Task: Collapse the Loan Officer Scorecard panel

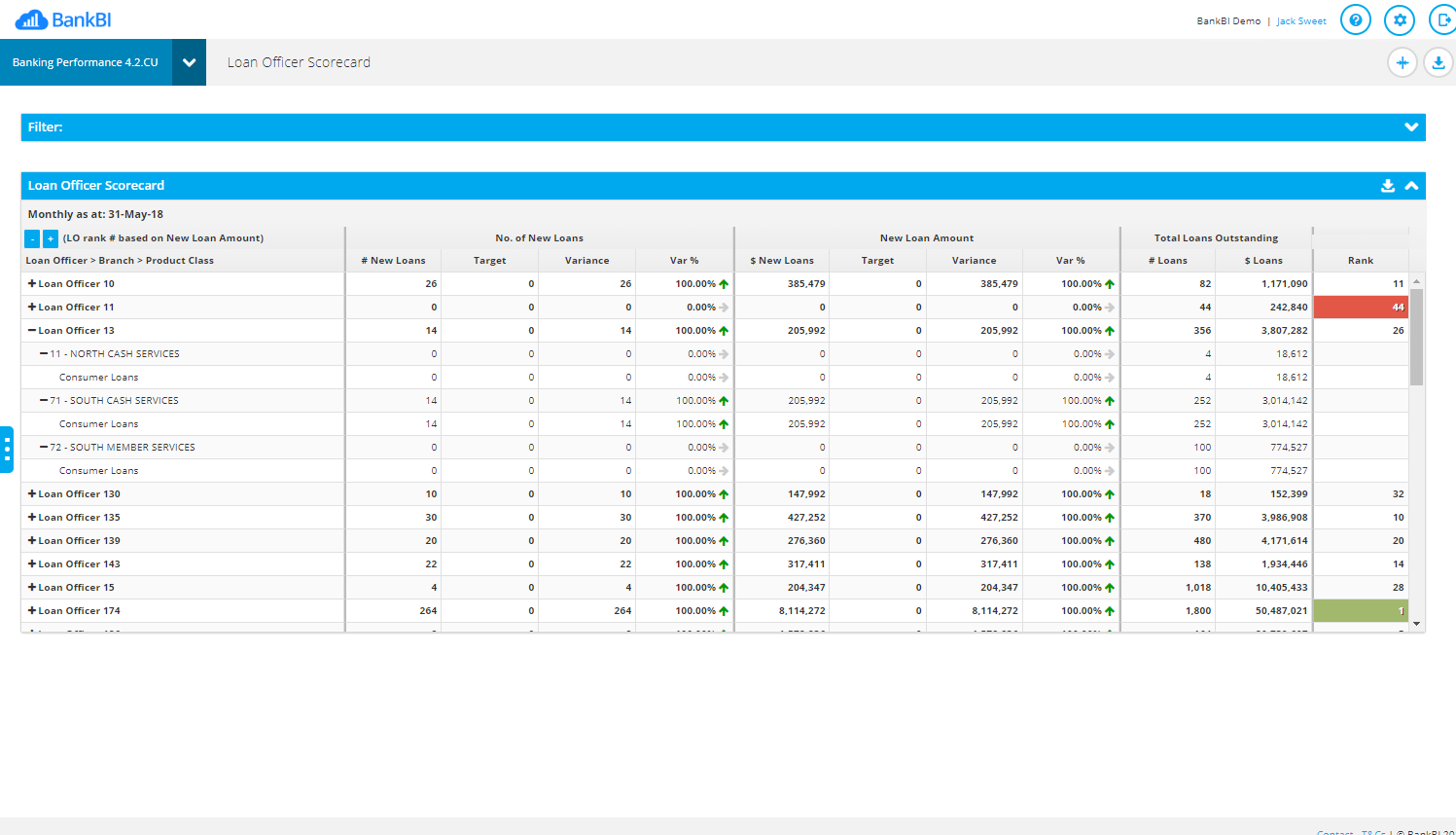Action: pyautogui.click(x=1411, y=186)
